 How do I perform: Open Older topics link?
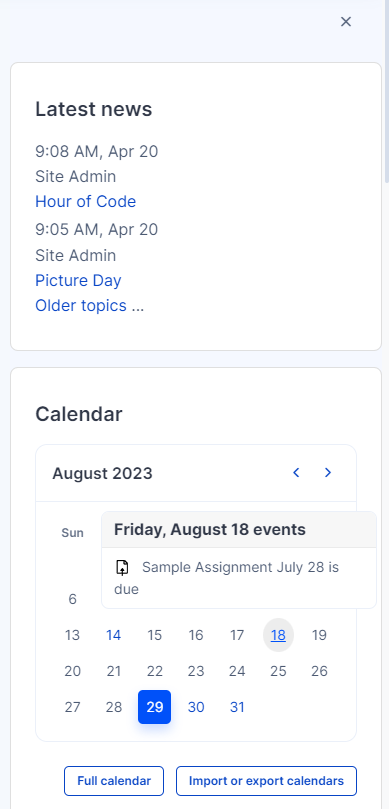[90, 305]
